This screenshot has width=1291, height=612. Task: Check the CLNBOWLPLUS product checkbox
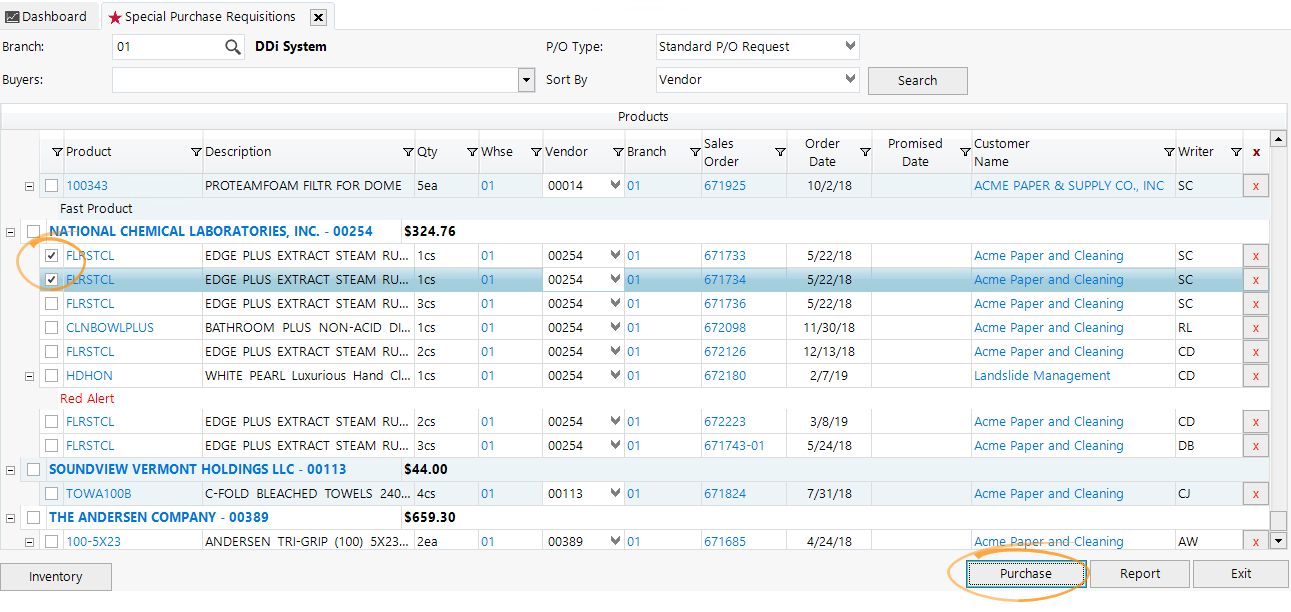52,328
